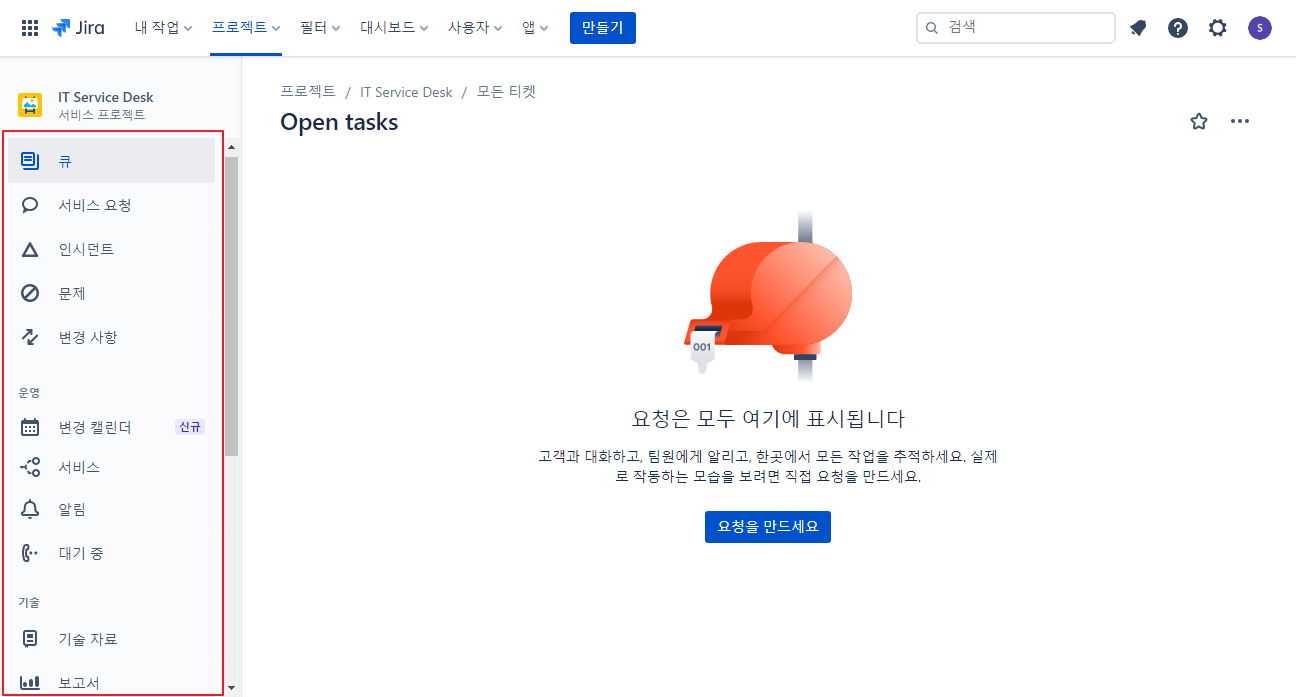
Task: Click the 신규 badge next to 변경 캘린더
Action: click(190, 427)
